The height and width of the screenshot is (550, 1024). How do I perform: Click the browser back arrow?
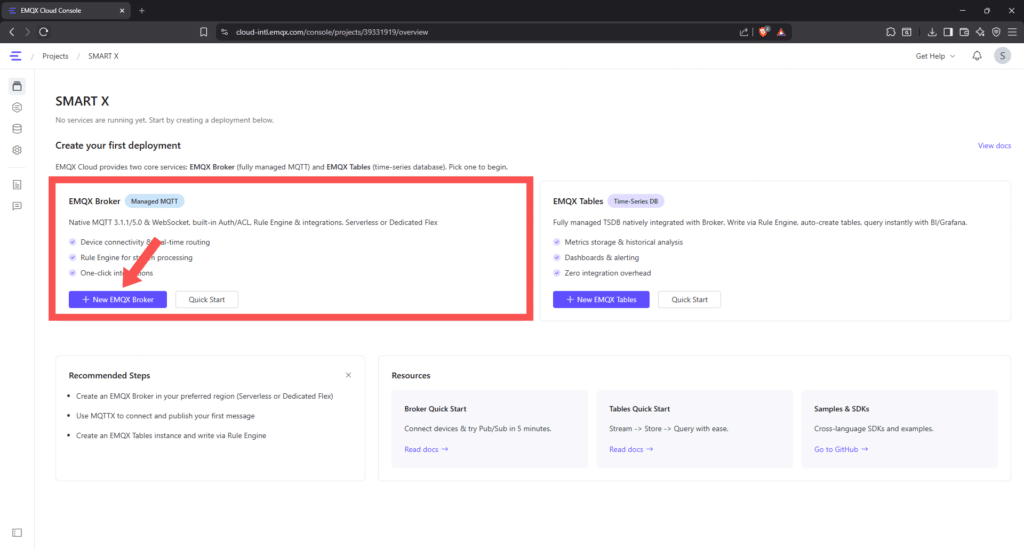pos(12,32)
